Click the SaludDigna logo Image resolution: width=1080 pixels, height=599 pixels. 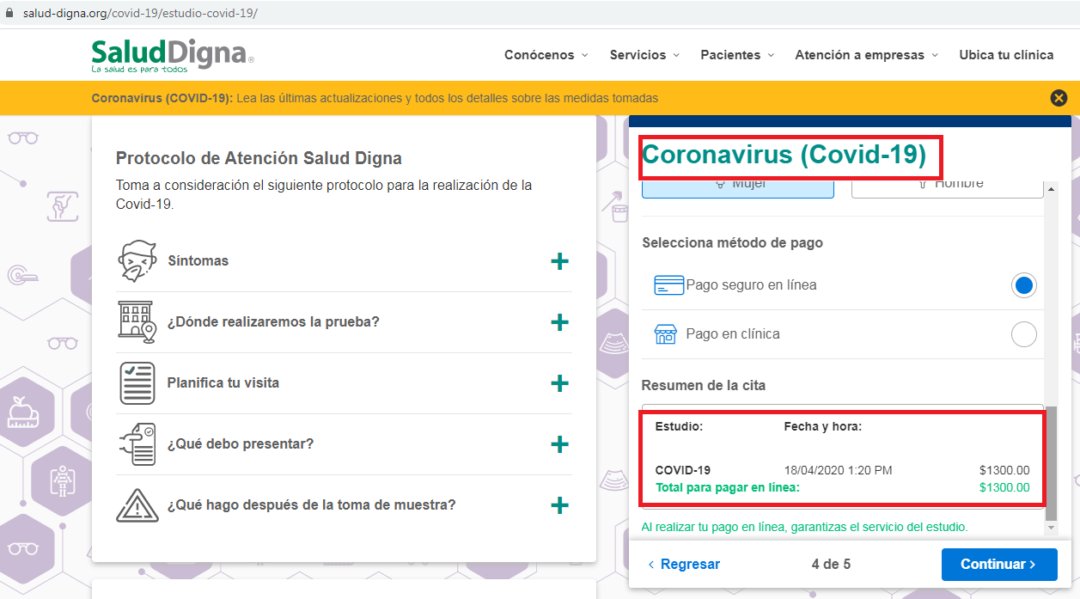[x=172, y=55]
